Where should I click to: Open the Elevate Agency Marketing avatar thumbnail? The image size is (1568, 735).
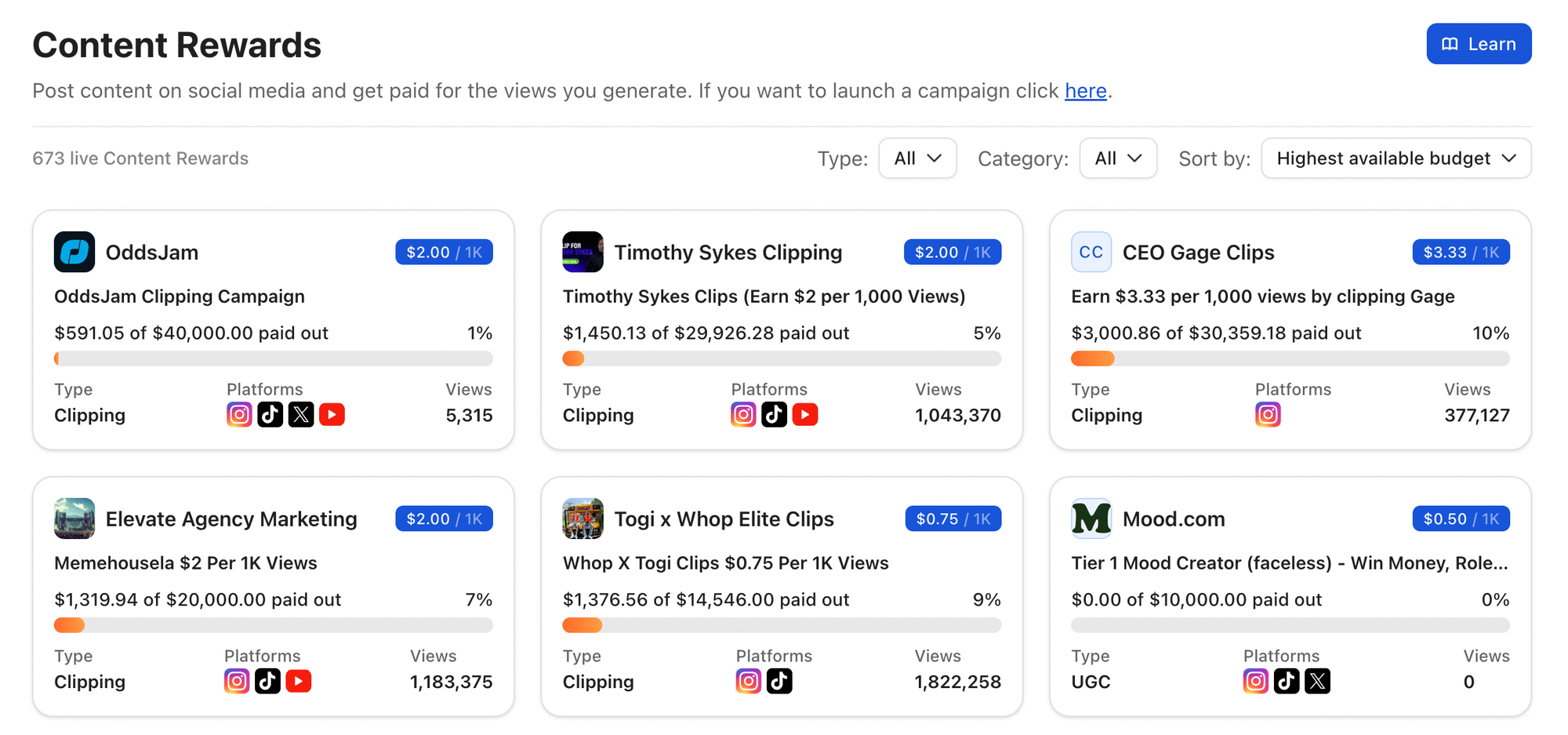click(74, 519)
